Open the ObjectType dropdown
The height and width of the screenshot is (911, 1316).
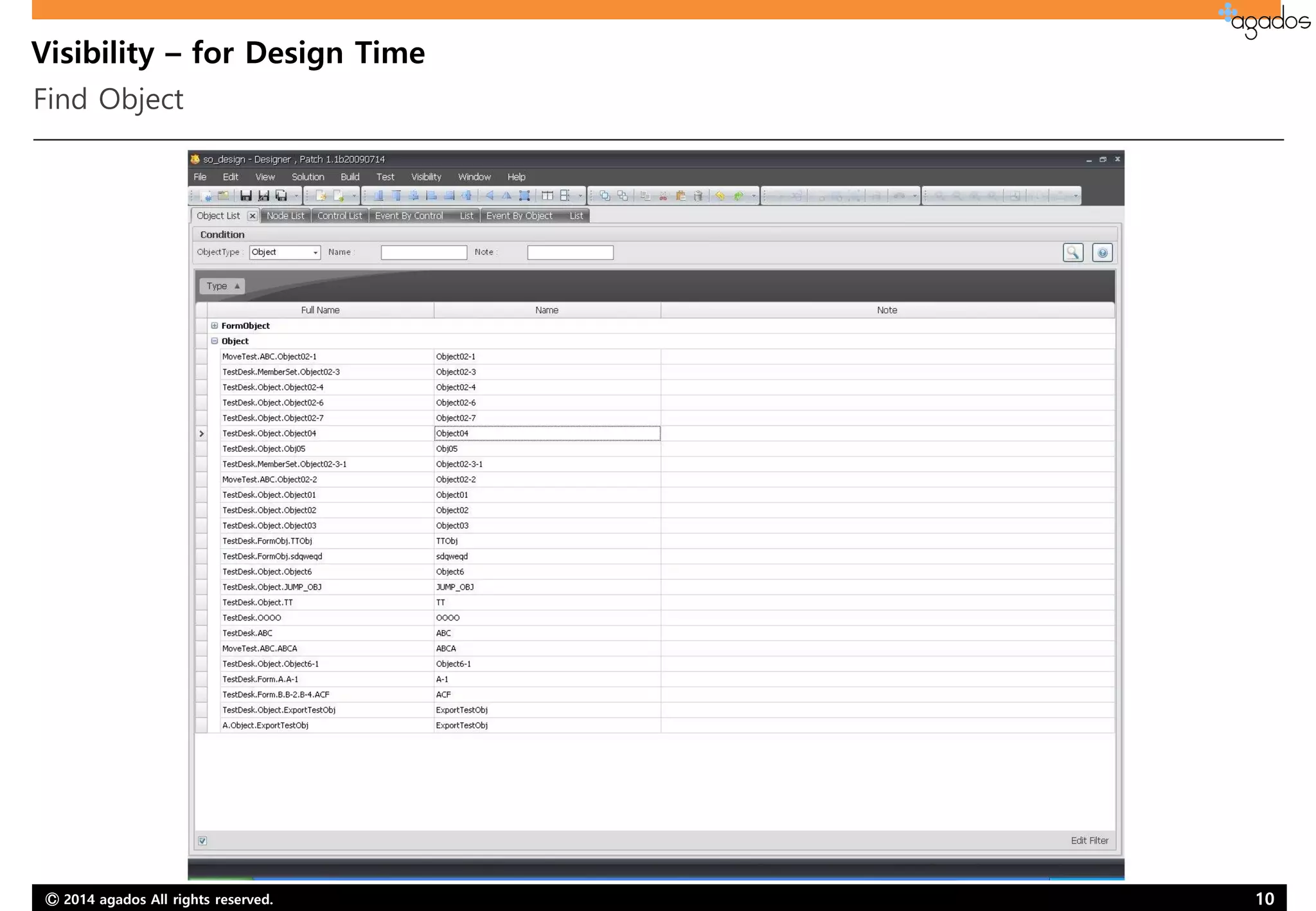(315, 252)
